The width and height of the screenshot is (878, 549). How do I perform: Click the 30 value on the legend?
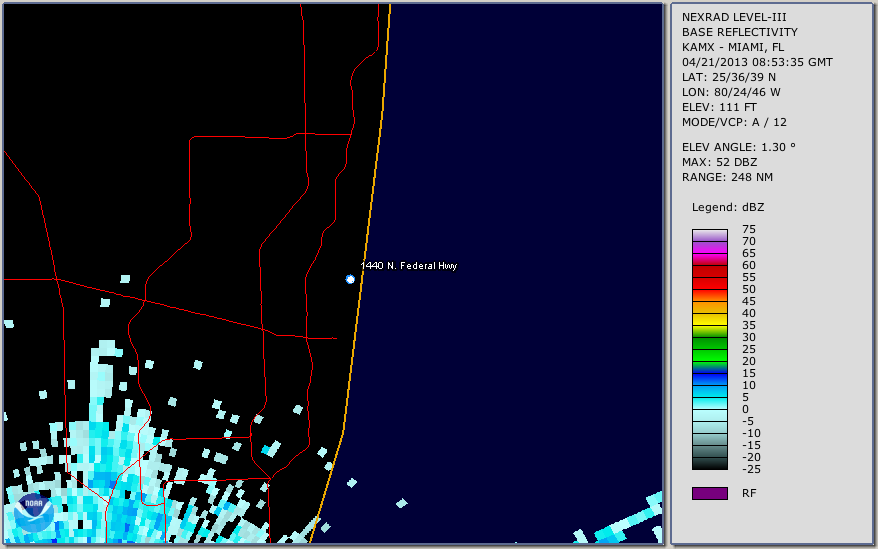click(x=749, y=337)
